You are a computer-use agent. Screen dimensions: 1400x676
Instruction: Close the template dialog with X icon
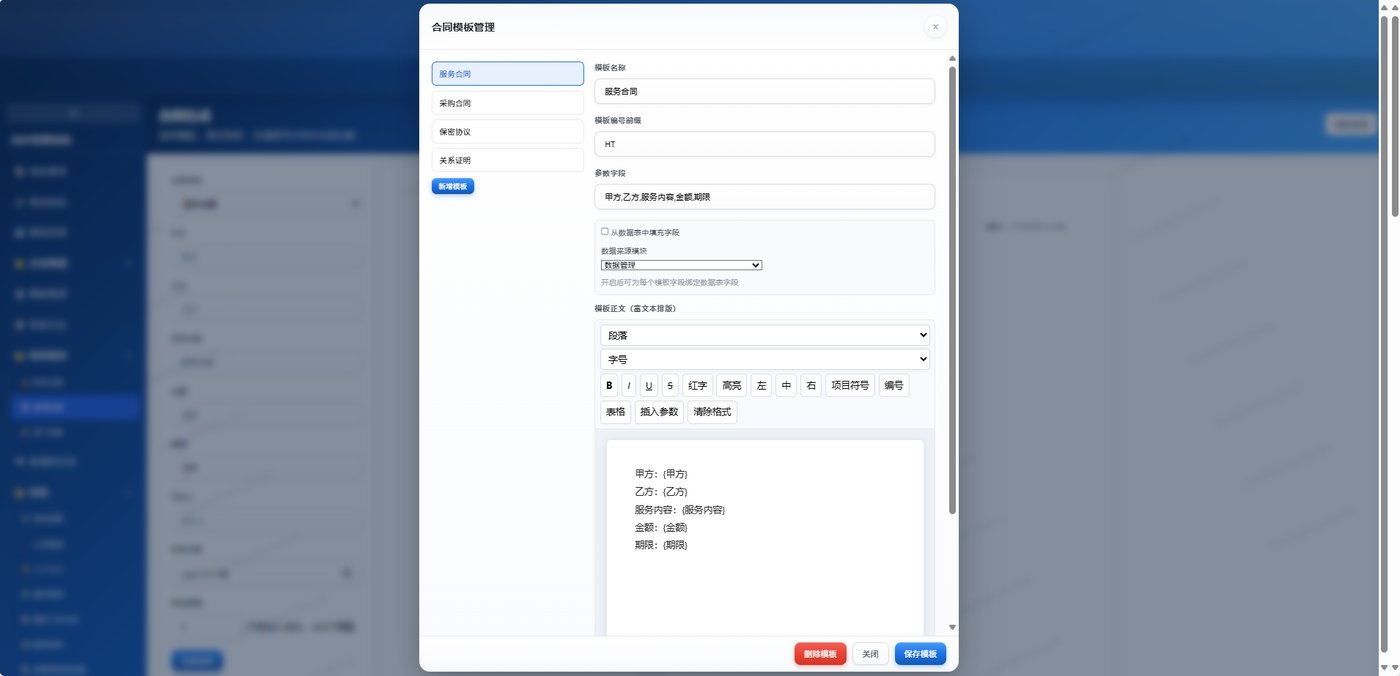point(935,27)
